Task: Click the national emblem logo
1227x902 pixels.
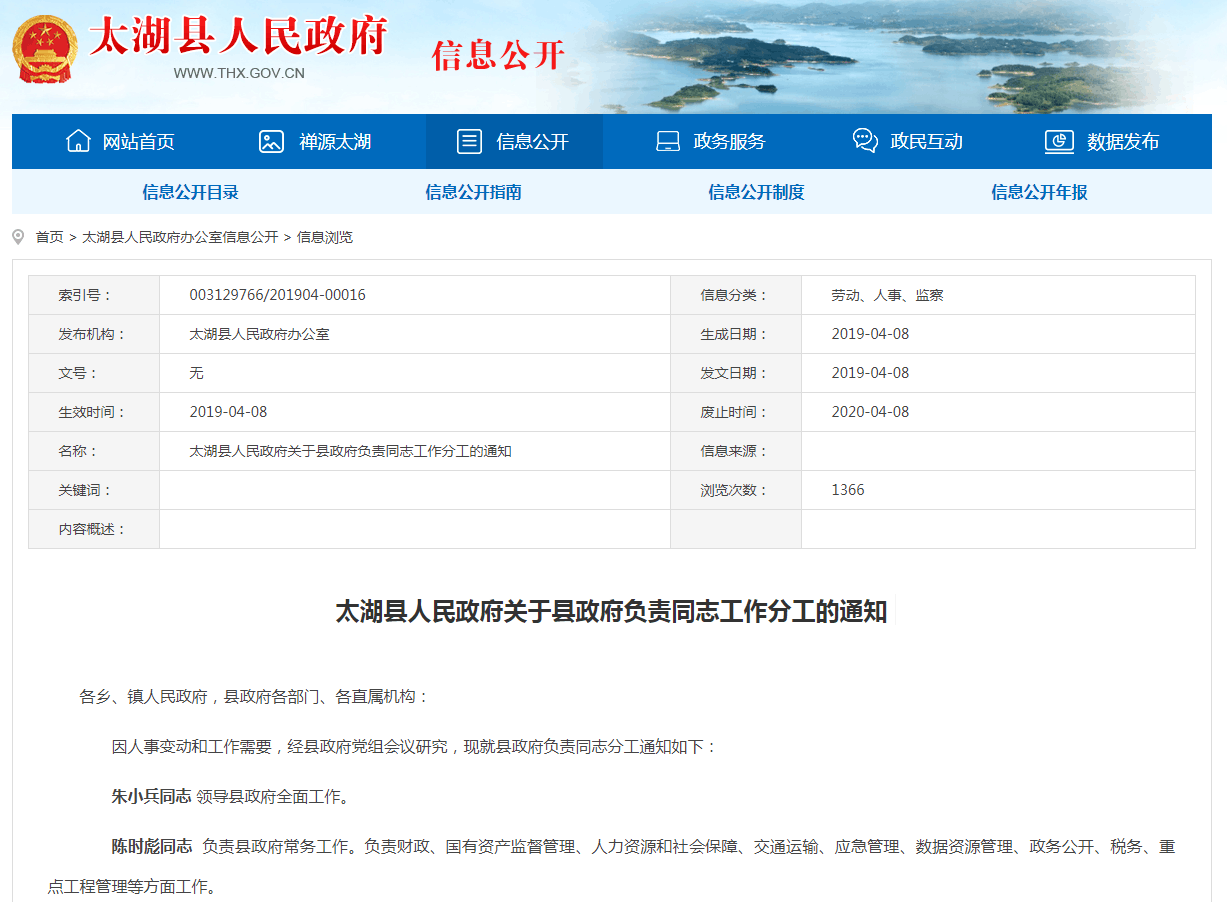Action: 44,49
